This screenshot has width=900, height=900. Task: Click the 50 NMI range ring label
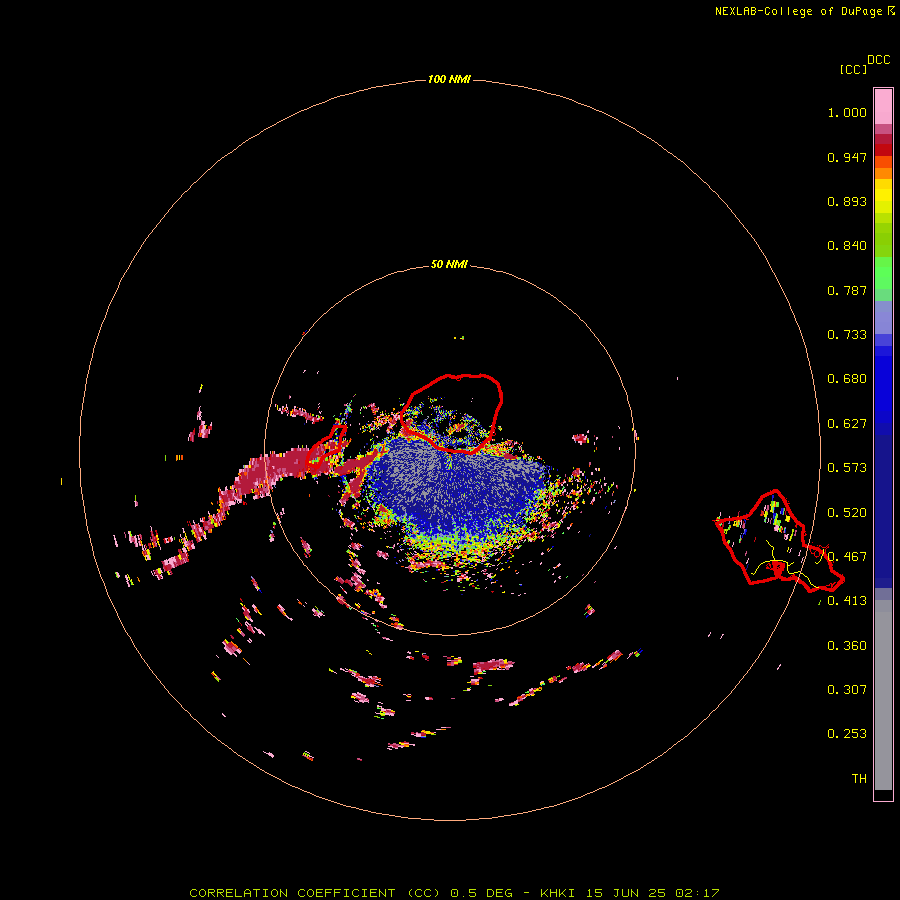coord(449,264)
